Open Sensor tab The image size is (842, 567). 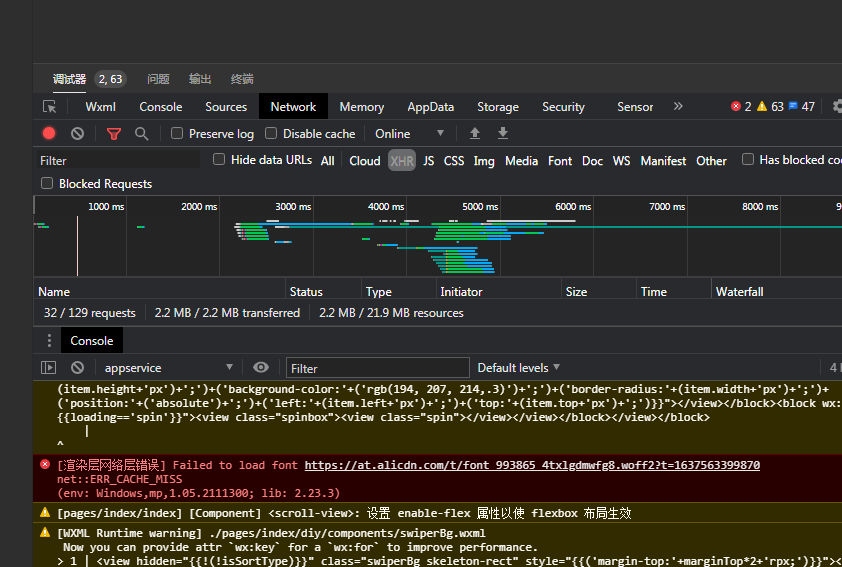coord(635,107)
